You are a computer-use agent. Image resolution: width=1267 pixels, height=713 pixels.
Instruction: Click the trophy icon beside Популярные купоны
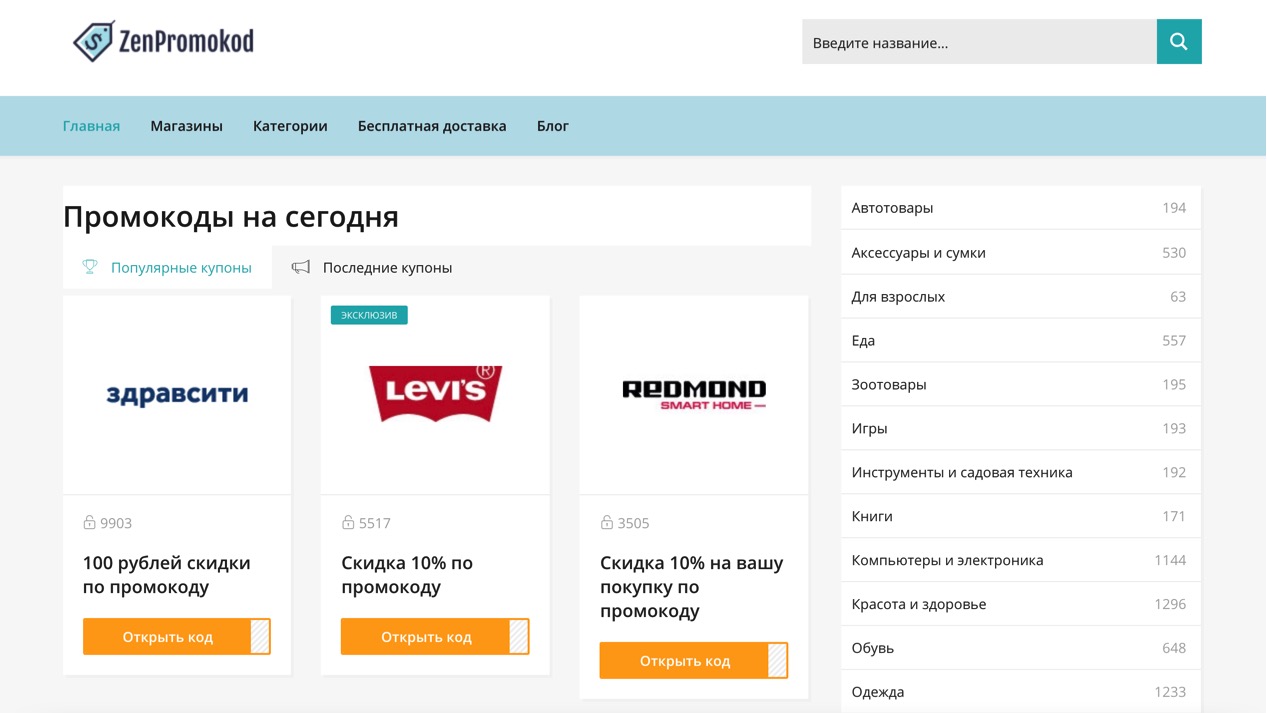click(x=90, y=267)
